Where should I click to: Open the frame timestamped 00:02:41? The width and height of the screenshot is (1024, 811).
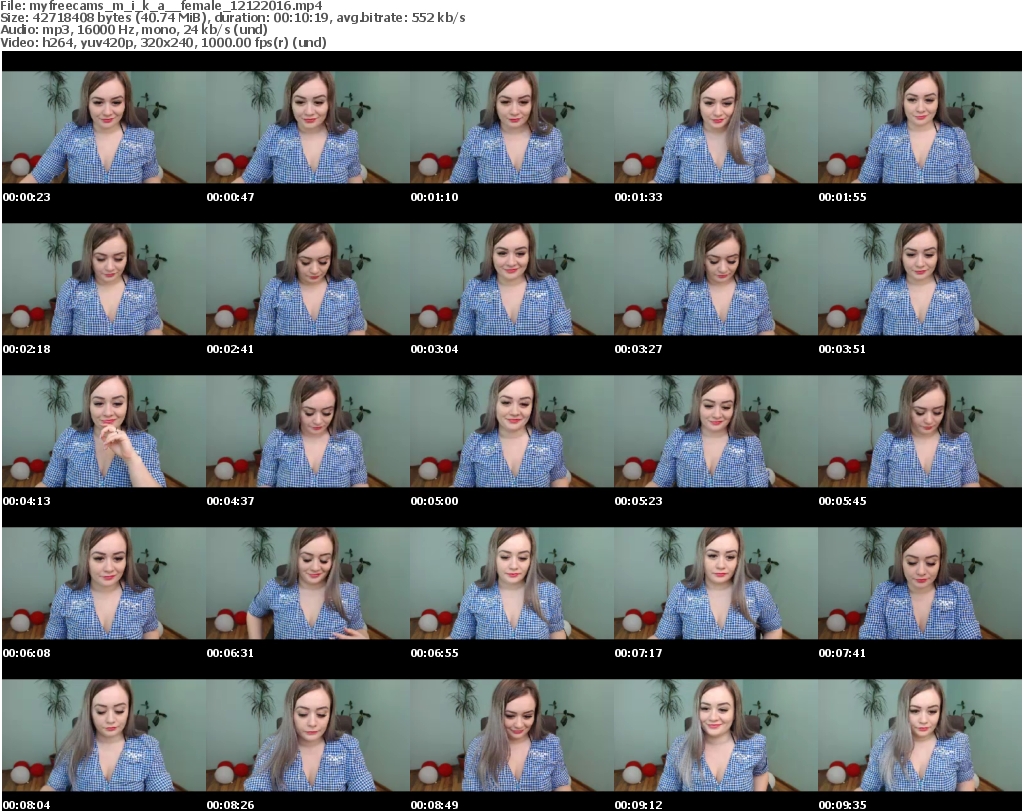[308, 279]
